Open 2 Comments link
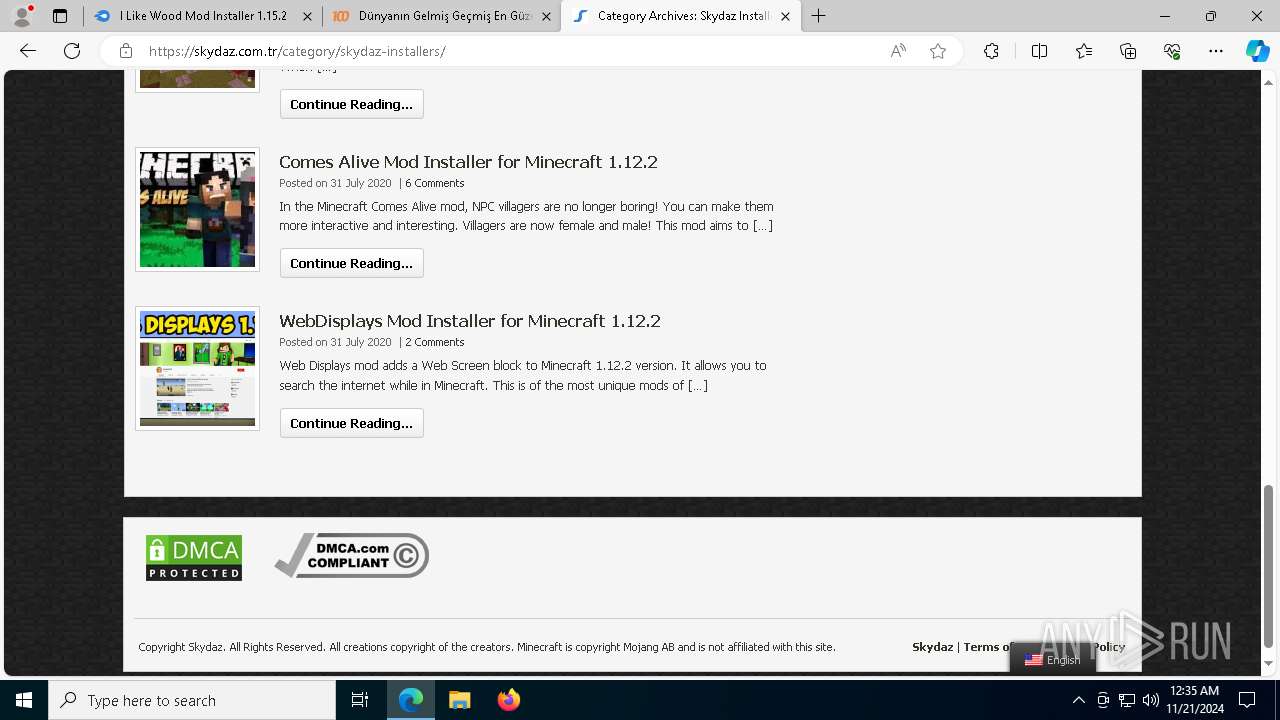The image size is (1280, 720). (435, 342)
